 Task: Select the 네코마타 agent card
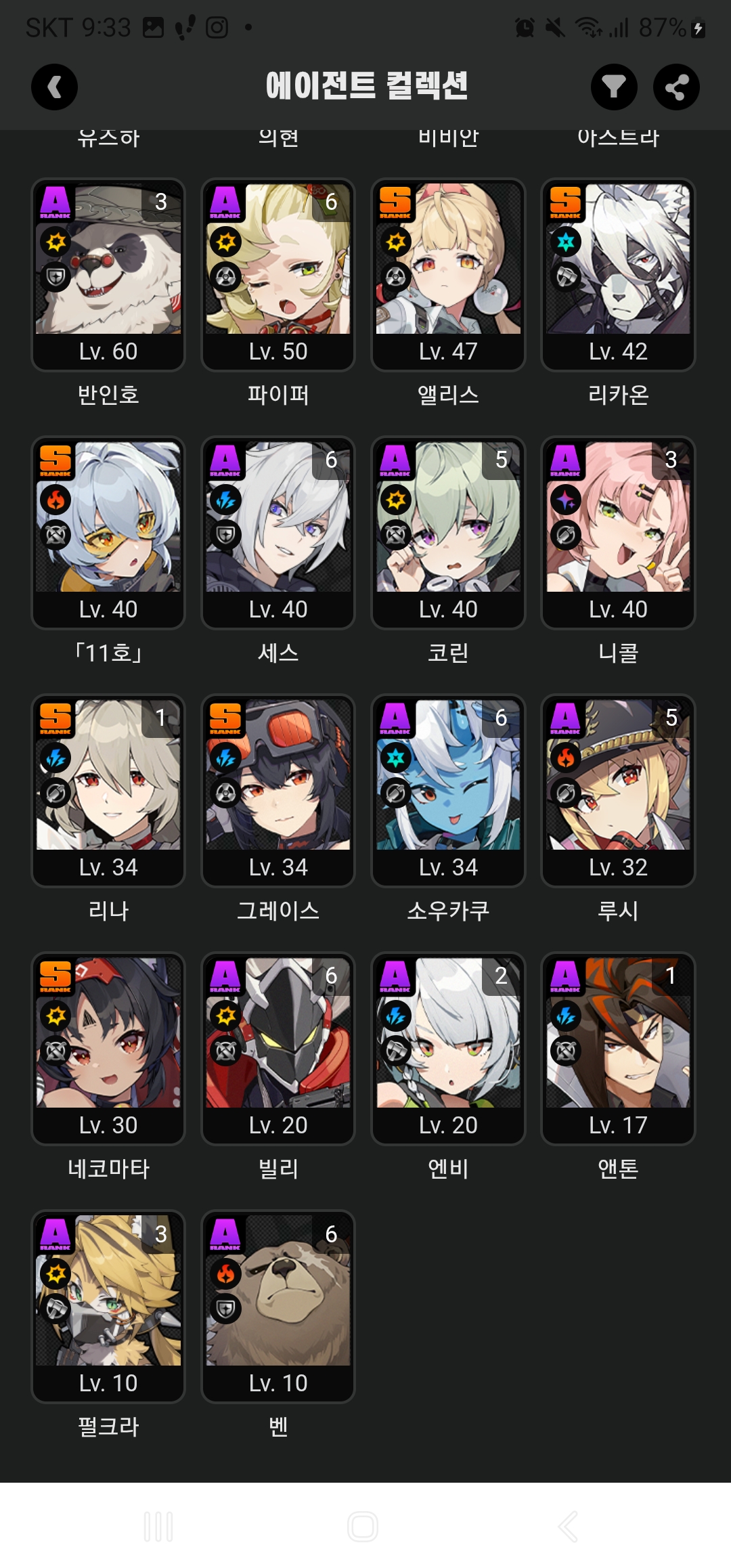coord(108,1049)
